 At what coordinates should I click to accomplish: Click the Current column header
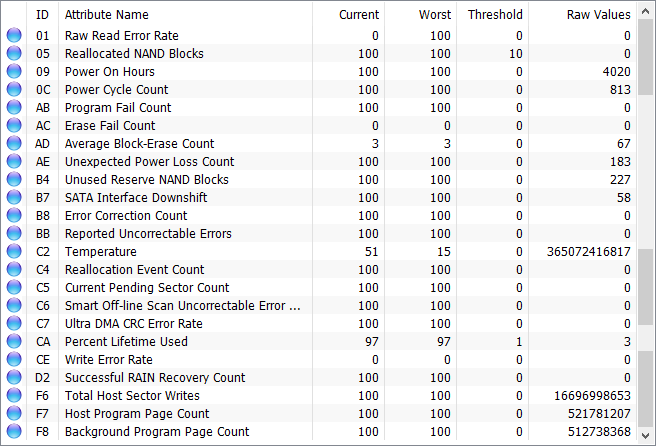348,15
